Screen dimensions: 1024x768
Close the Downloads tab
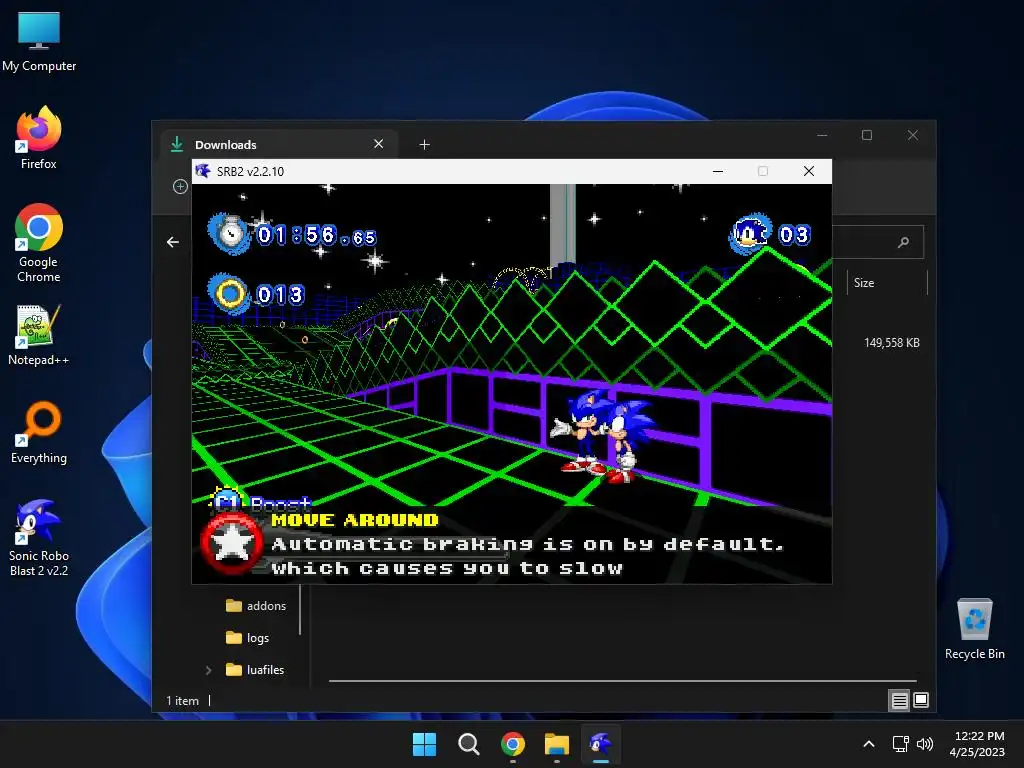pos(379,144)
